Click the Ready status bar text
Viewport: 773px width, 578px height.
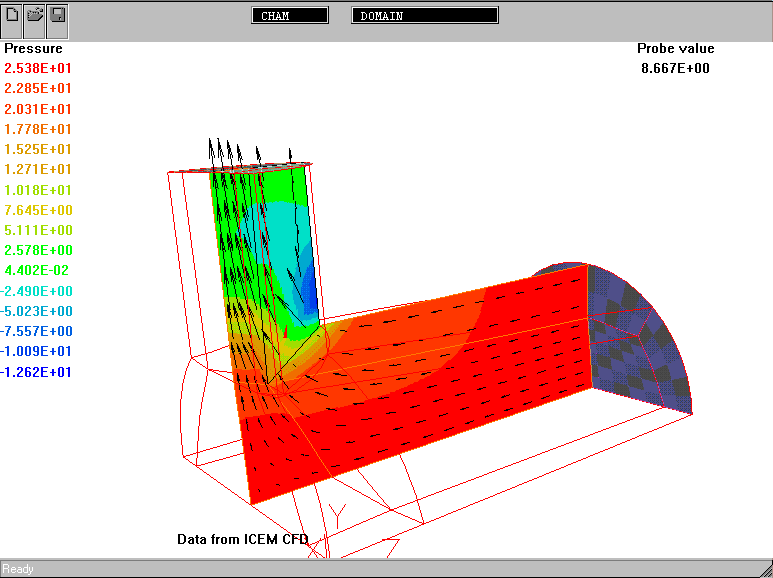click(x=18, y=569)
